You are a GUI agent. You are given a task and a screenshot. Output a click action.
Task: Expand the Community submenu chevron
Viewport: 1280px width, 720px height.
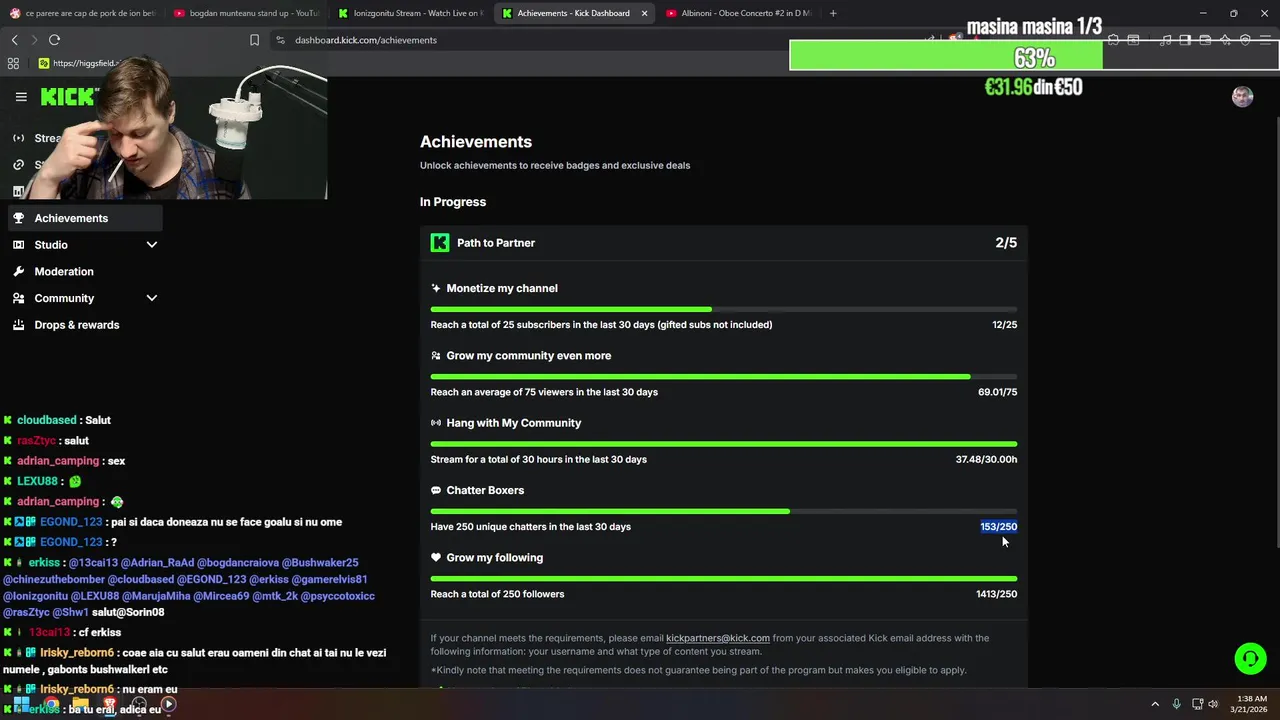[x=152, y=298]
